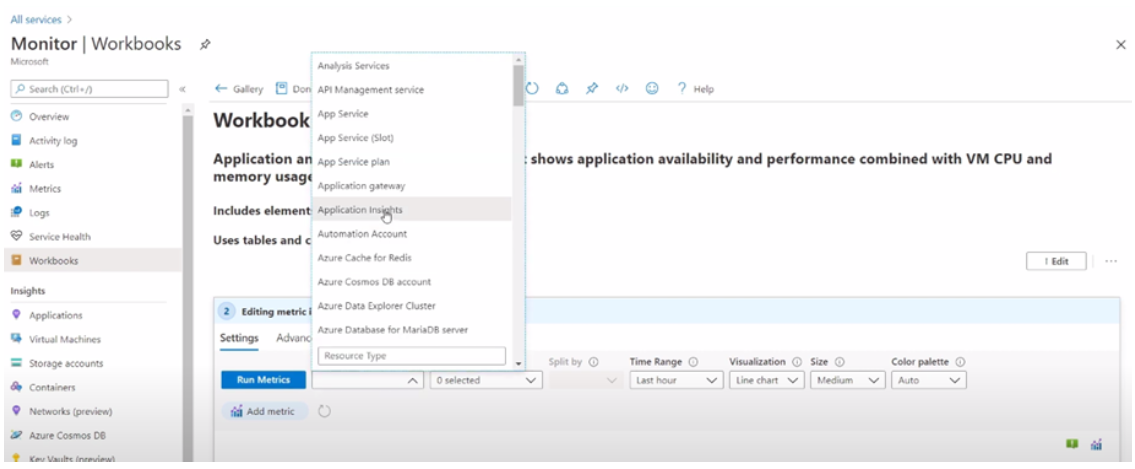This screenshot has width=1135, height=469.
Task: Select Analysis Services from the dropdown list
Action: coord(411,66)
